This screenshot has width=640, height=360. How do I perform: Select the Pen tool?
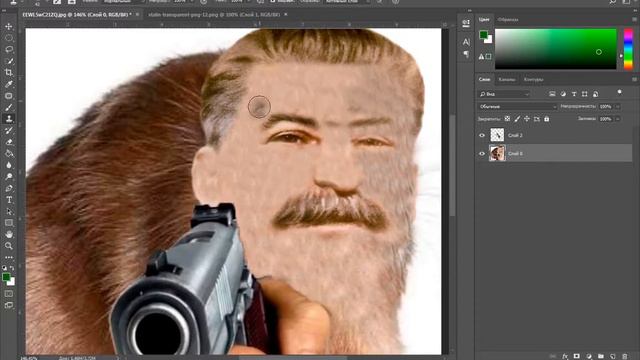(9, 188)
